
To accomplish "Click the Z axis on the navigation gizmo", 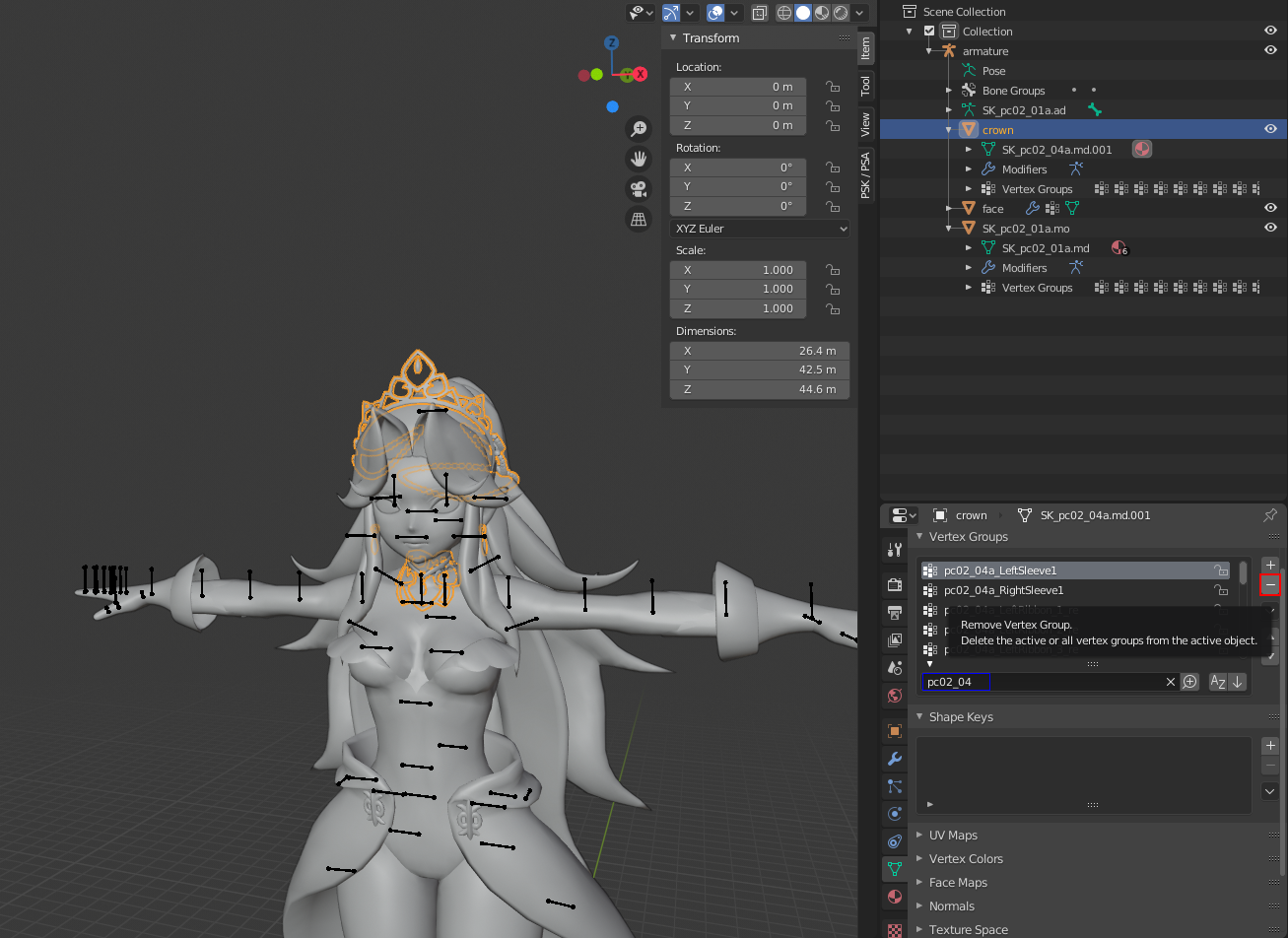I will pos(612,43).
